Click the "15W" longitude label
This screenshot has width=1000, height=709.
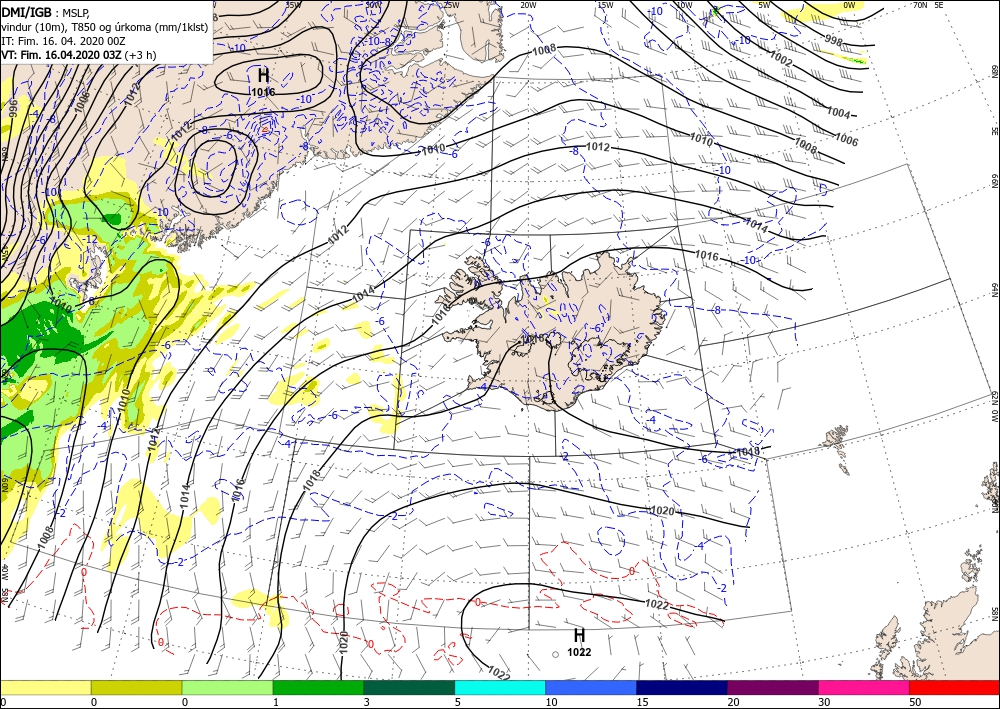pos(605,5)
